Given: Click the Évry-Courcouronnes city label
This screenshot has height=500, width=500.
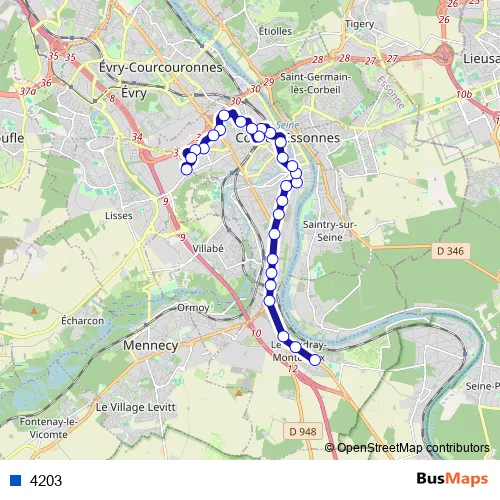Looking at the screenshot, I should point(161,68).
